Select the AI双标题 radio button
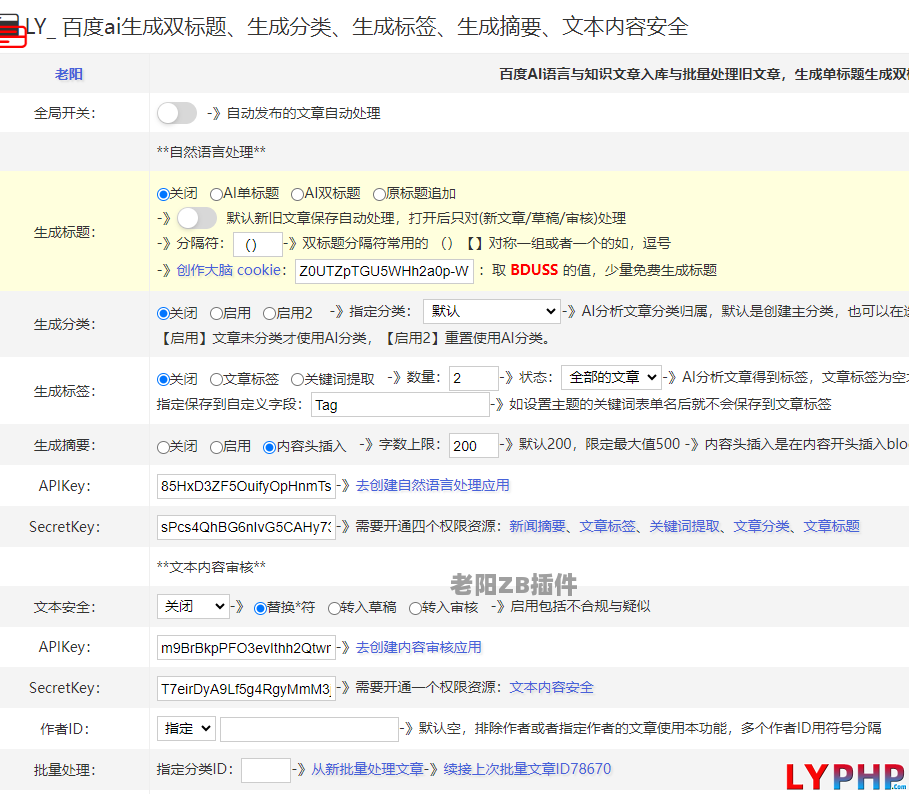 (x=297, y=194)
